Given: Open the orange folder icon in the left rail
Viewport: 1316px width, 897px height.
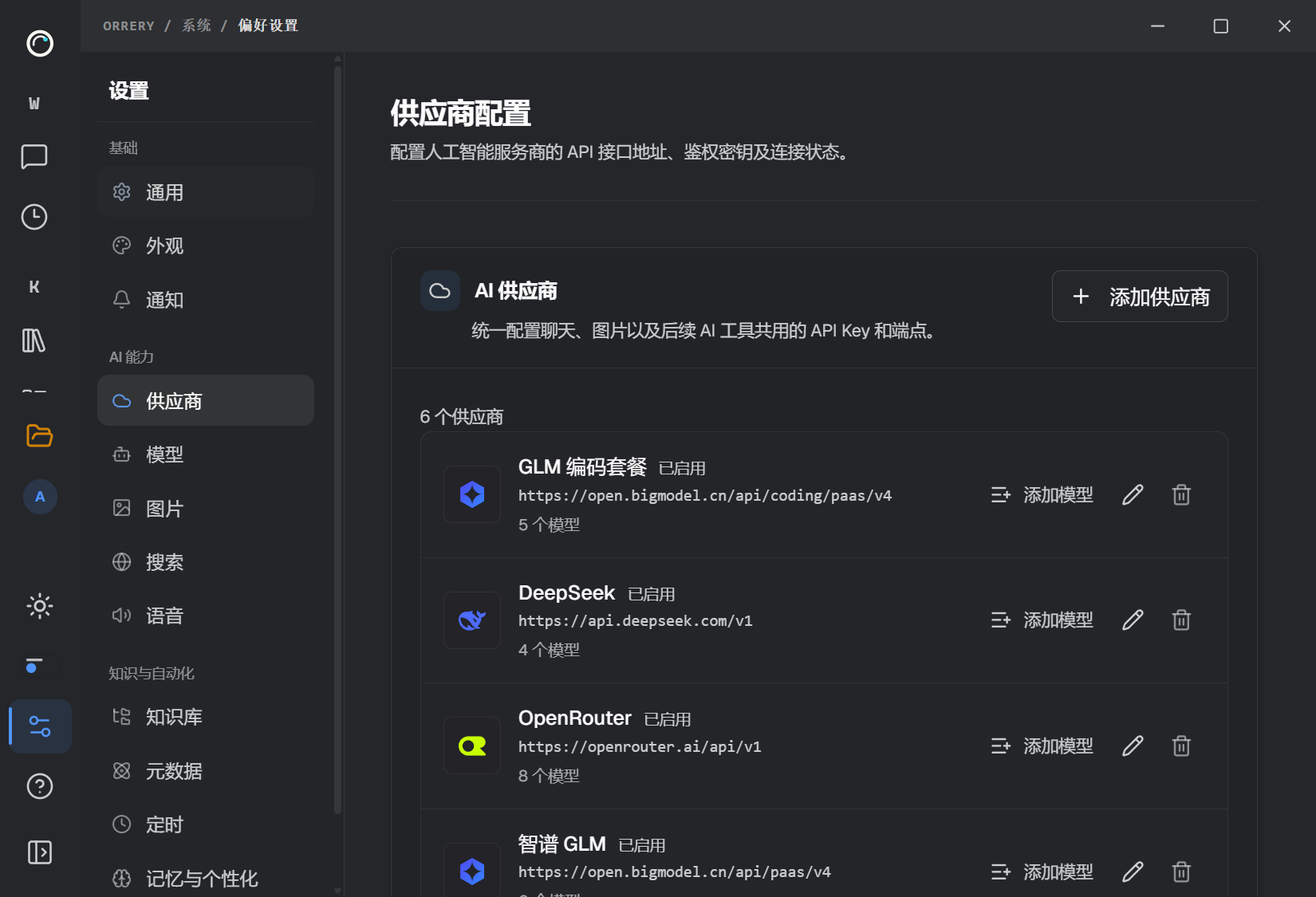Looking at the screenshot, I should [x=39, y=435].
